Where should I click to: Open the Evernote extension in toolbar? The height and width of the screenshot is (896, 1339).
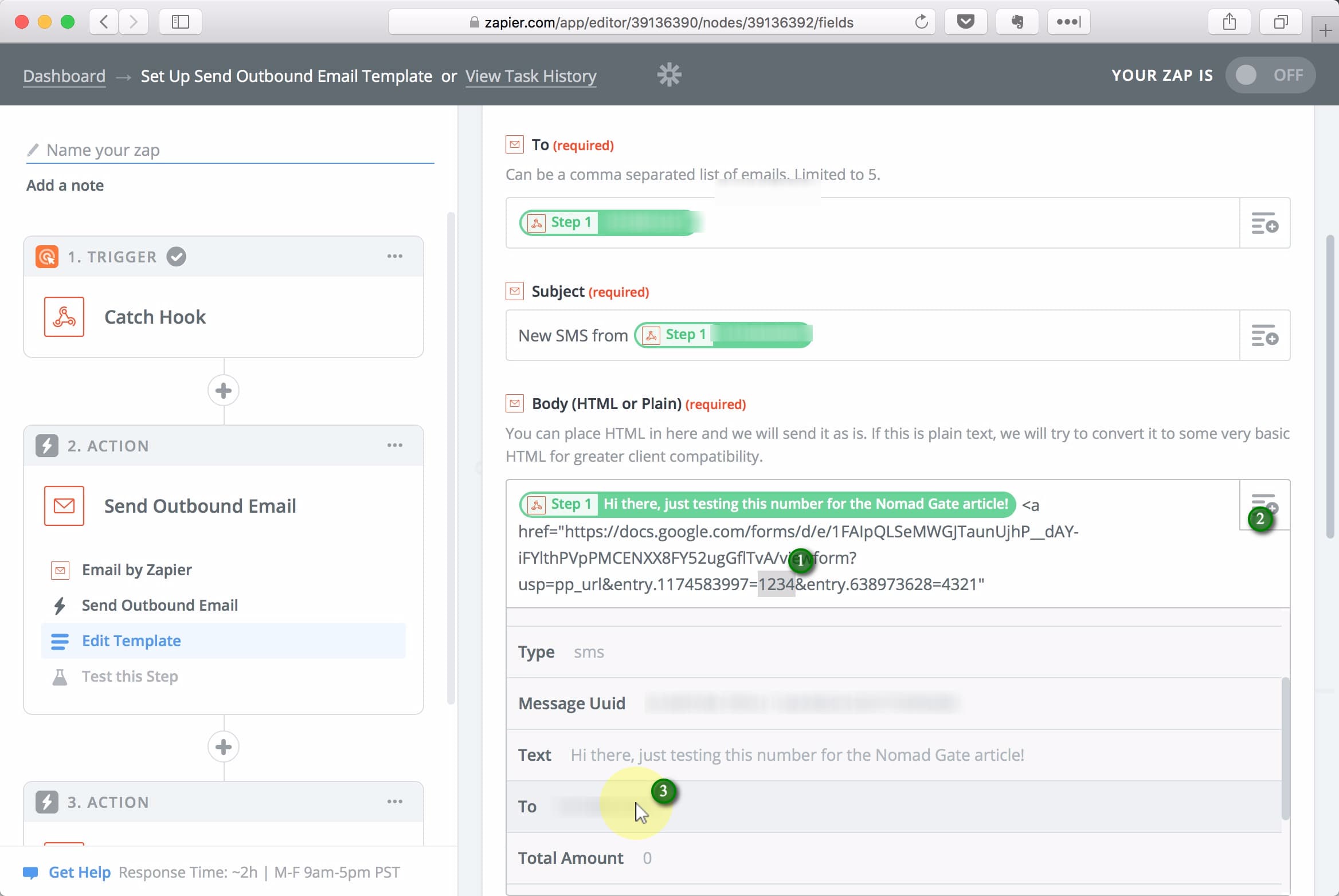pos(1017,22)
